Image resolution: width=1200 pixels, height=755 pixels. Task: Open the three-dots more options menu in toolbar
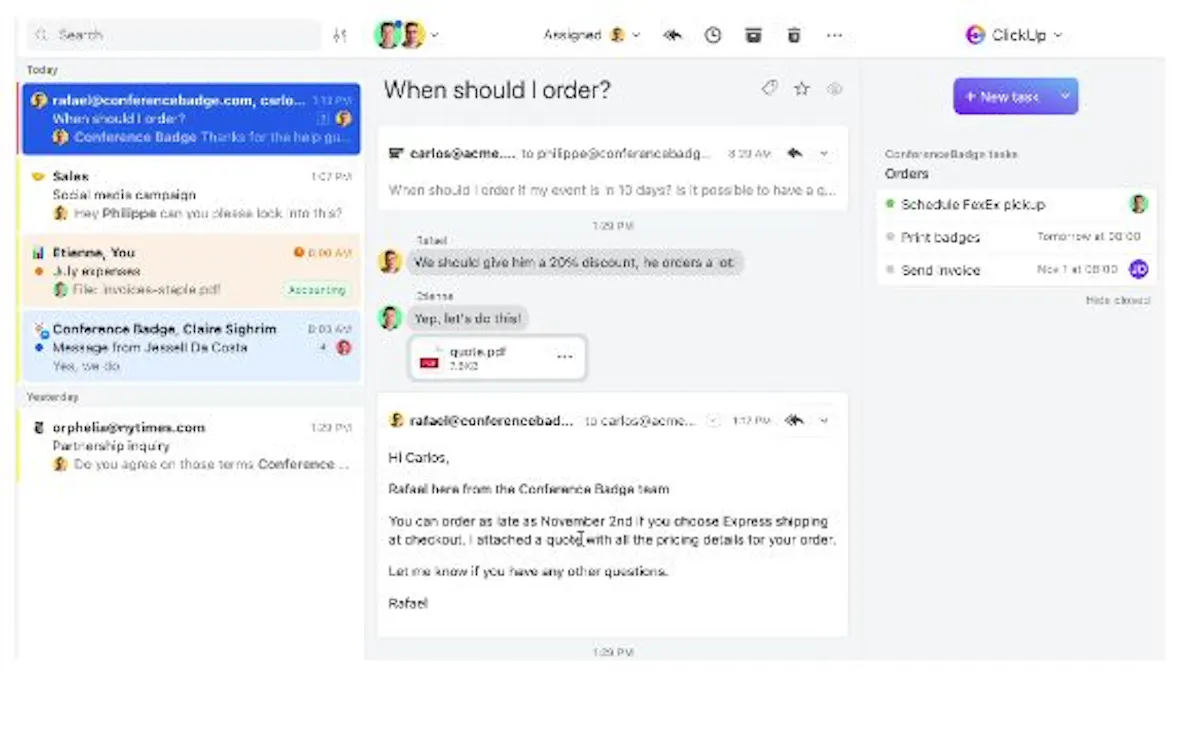tap(834, 35)
